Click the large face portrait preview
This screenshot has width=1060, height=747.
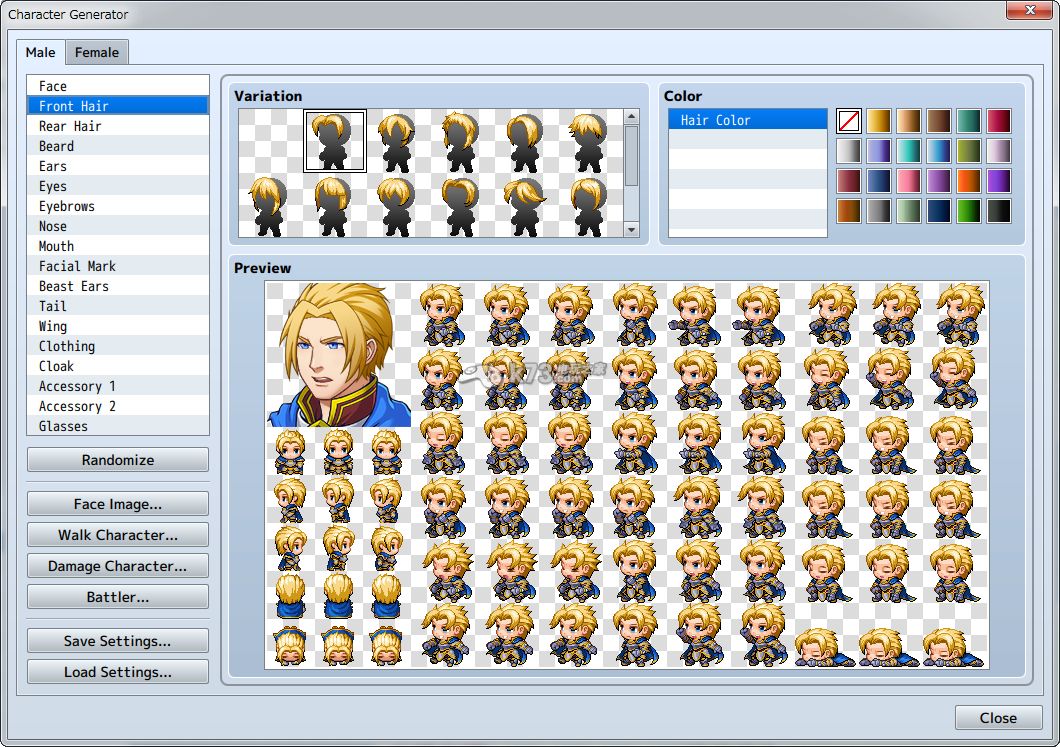(x=339, y=354)
